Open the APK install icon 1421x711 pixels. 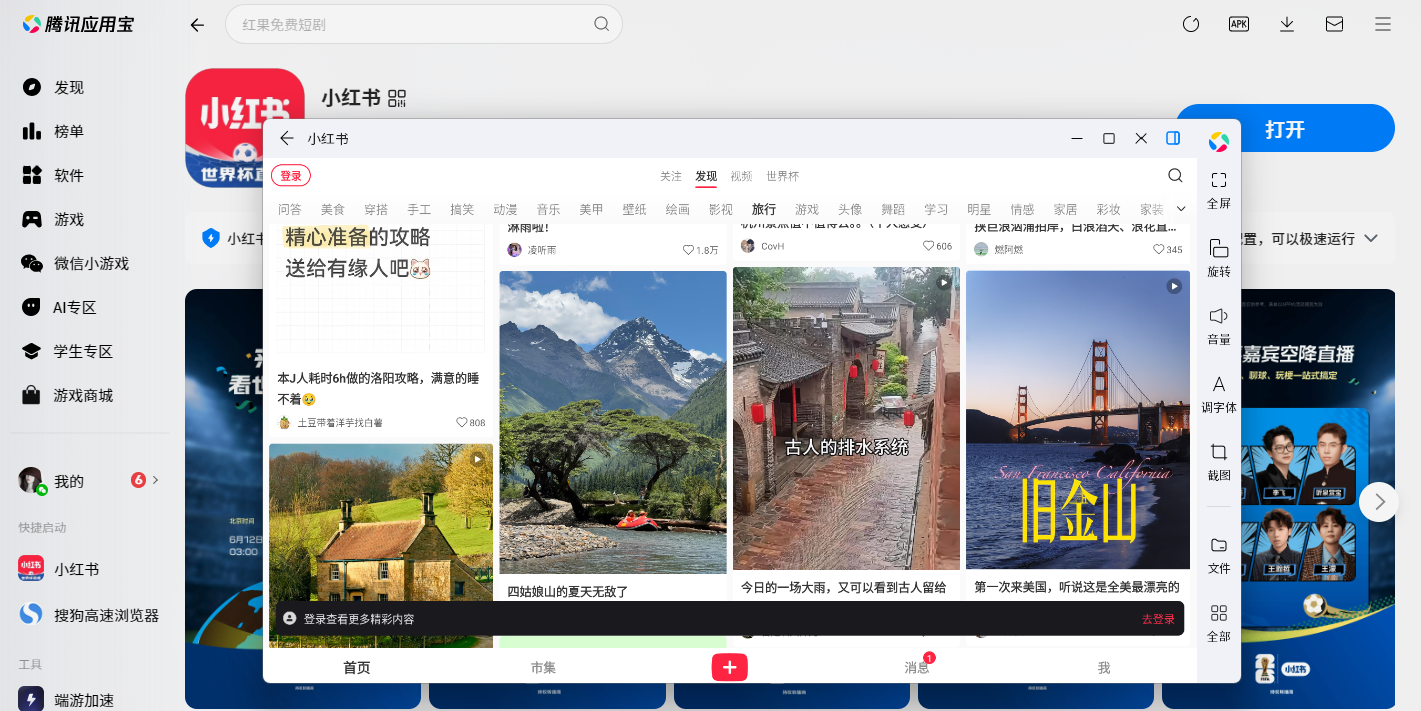(x=1239, y=24)
